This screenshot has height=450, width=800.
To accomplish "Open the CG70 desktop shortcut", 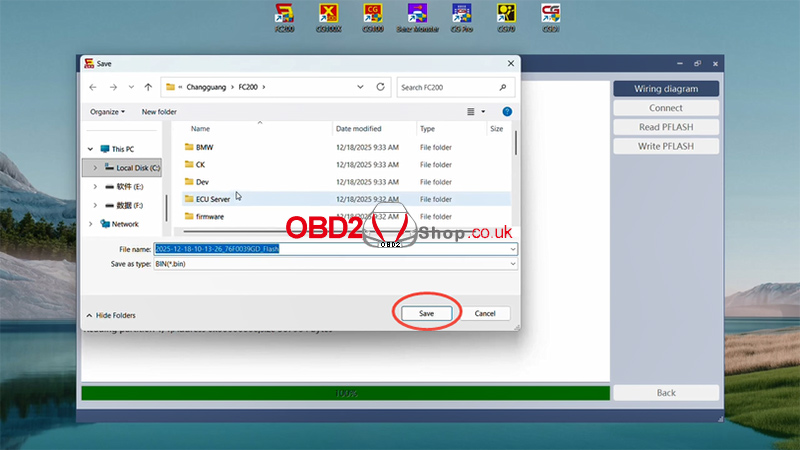I will click(x=506, y=15).
